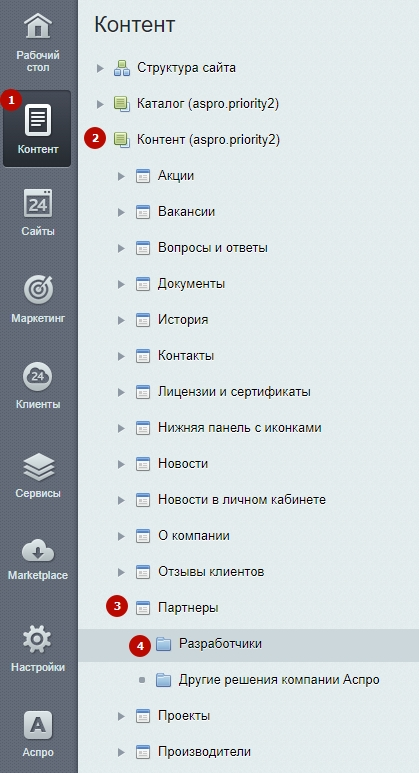Viewport: 419px width, 773px height.
Task: Expand the Акции section arrow
Action: point(121,176)
